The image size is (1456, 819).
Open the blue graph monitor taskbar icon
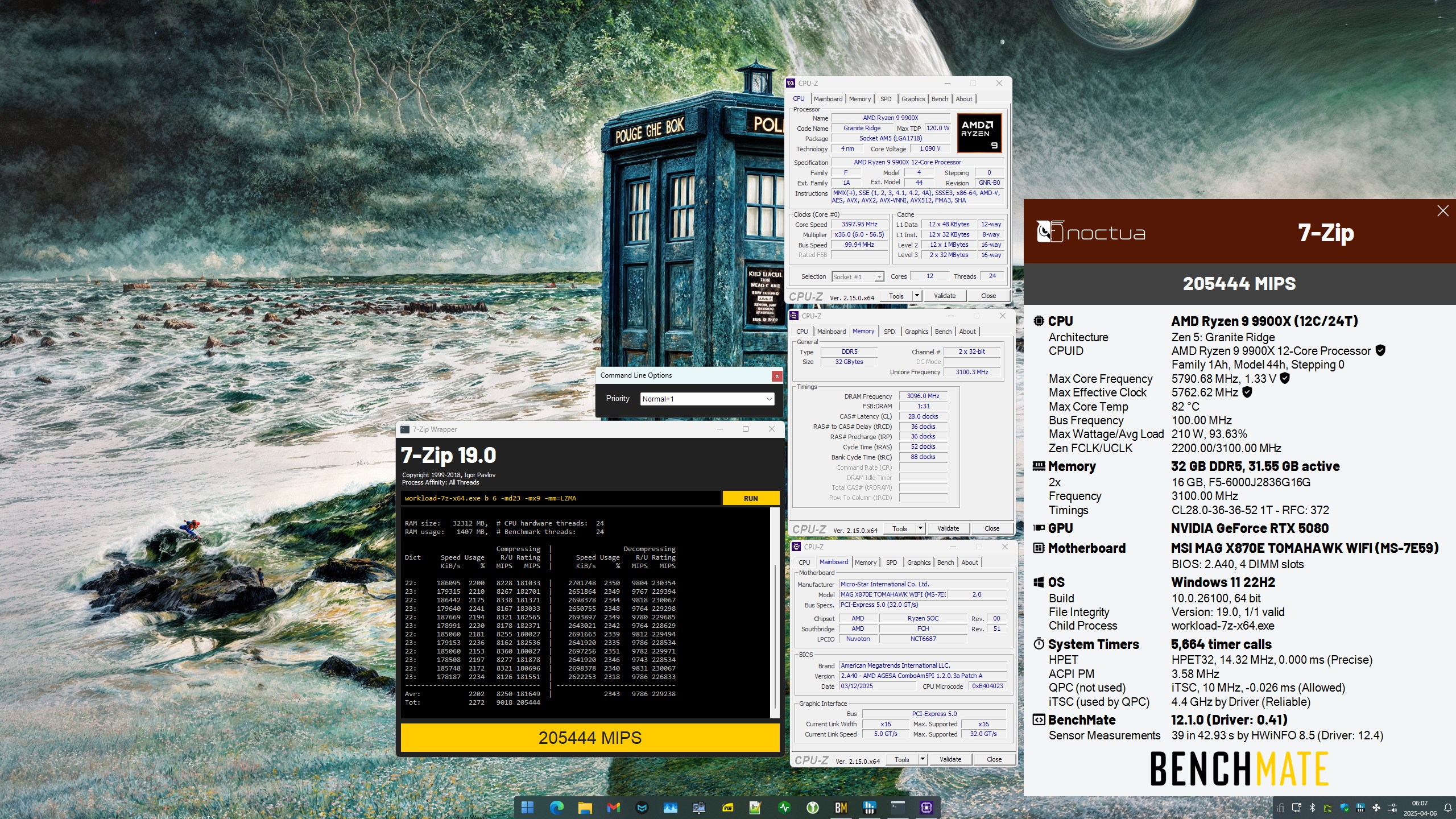point(670,807)
